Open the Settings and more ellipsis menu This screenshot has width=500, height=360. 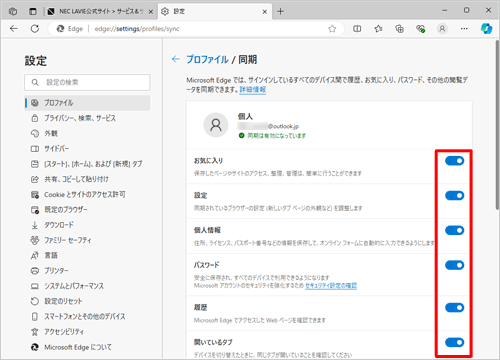464,29
